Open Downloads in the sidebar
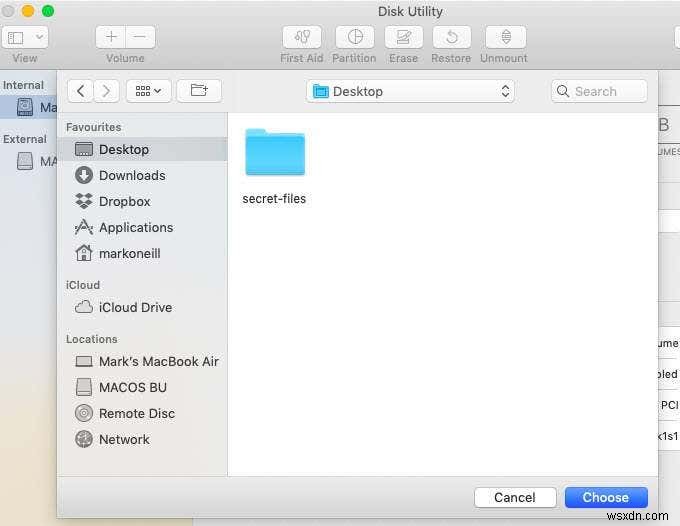680x526 pixels. point(142,176)
